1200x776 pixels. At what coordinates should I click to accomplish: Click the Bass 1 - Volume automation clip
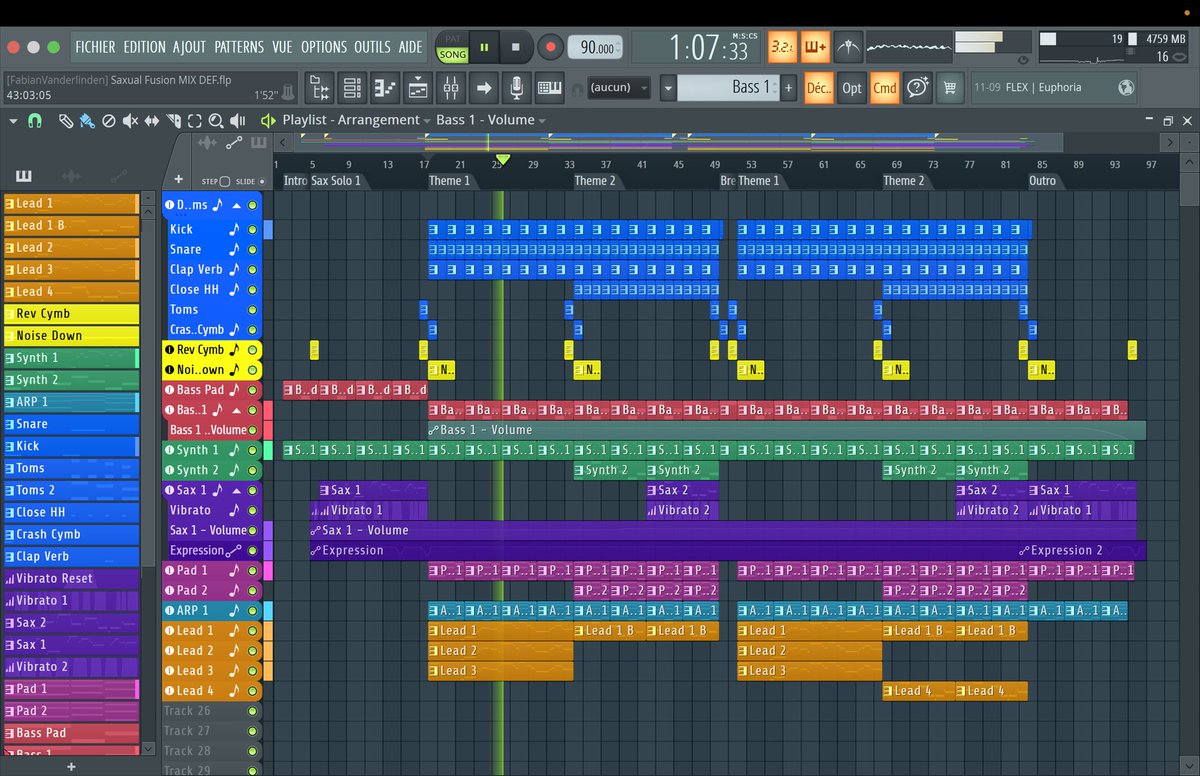786,430
